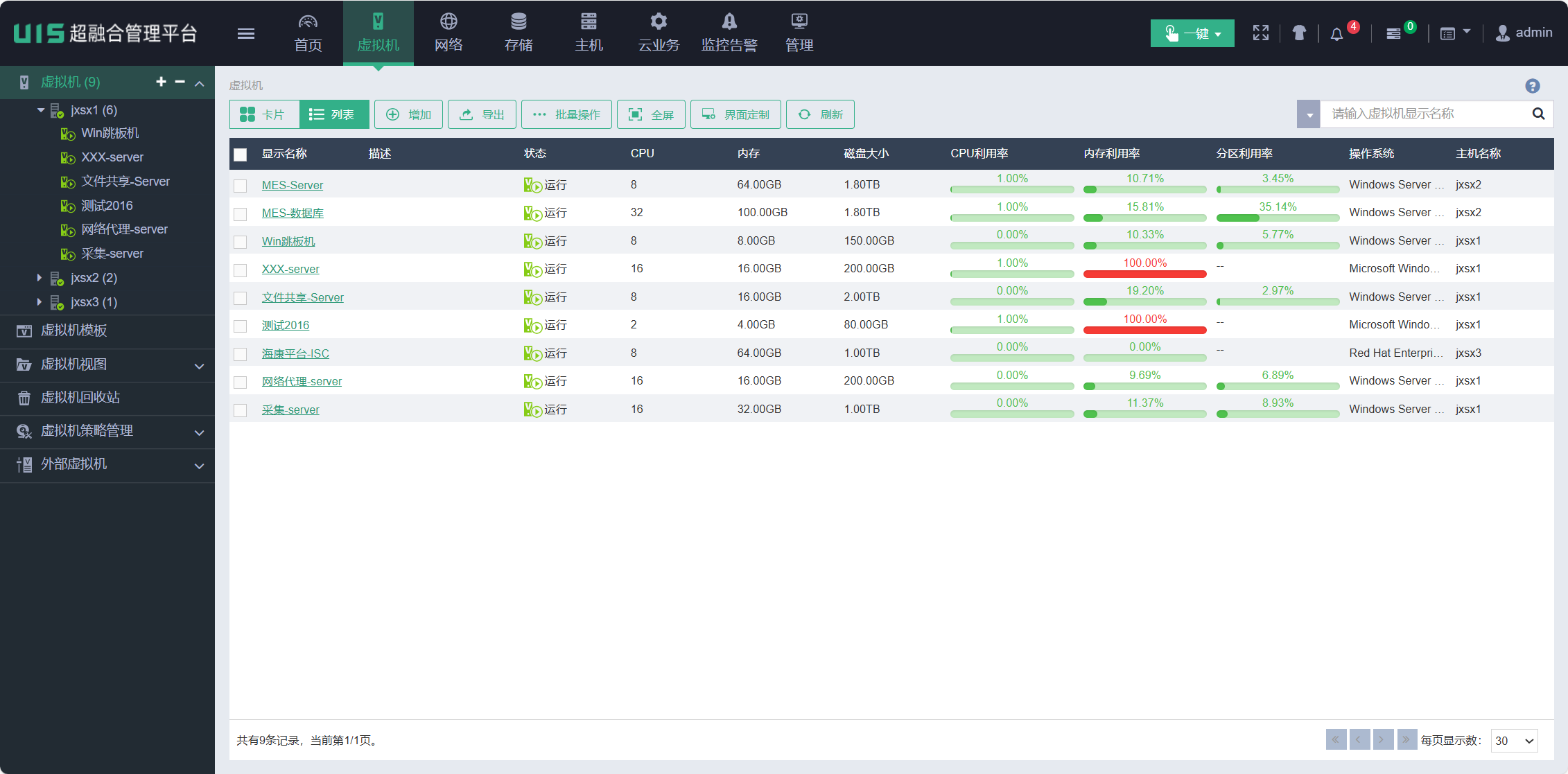Click XXX-server red memory usage bar
This screenshot has height=774, width=1568.
[1144, 274]
